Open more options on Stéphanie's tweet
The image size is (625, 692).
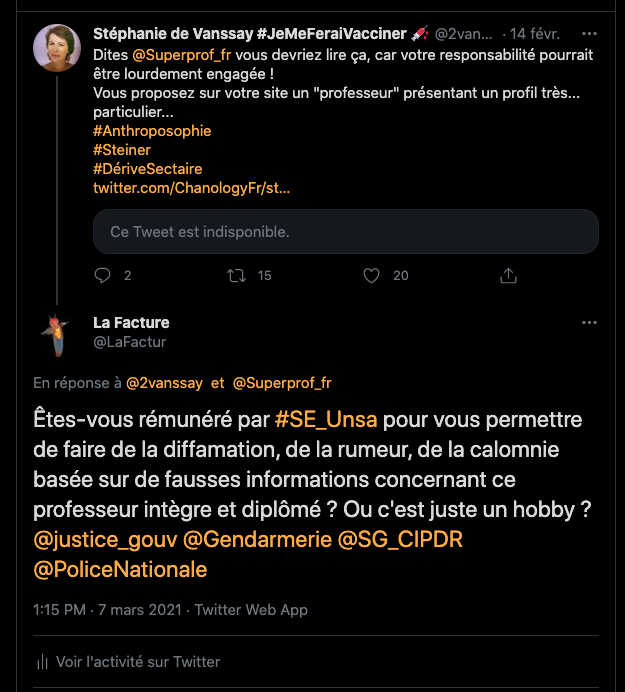(x=589, y=34)
